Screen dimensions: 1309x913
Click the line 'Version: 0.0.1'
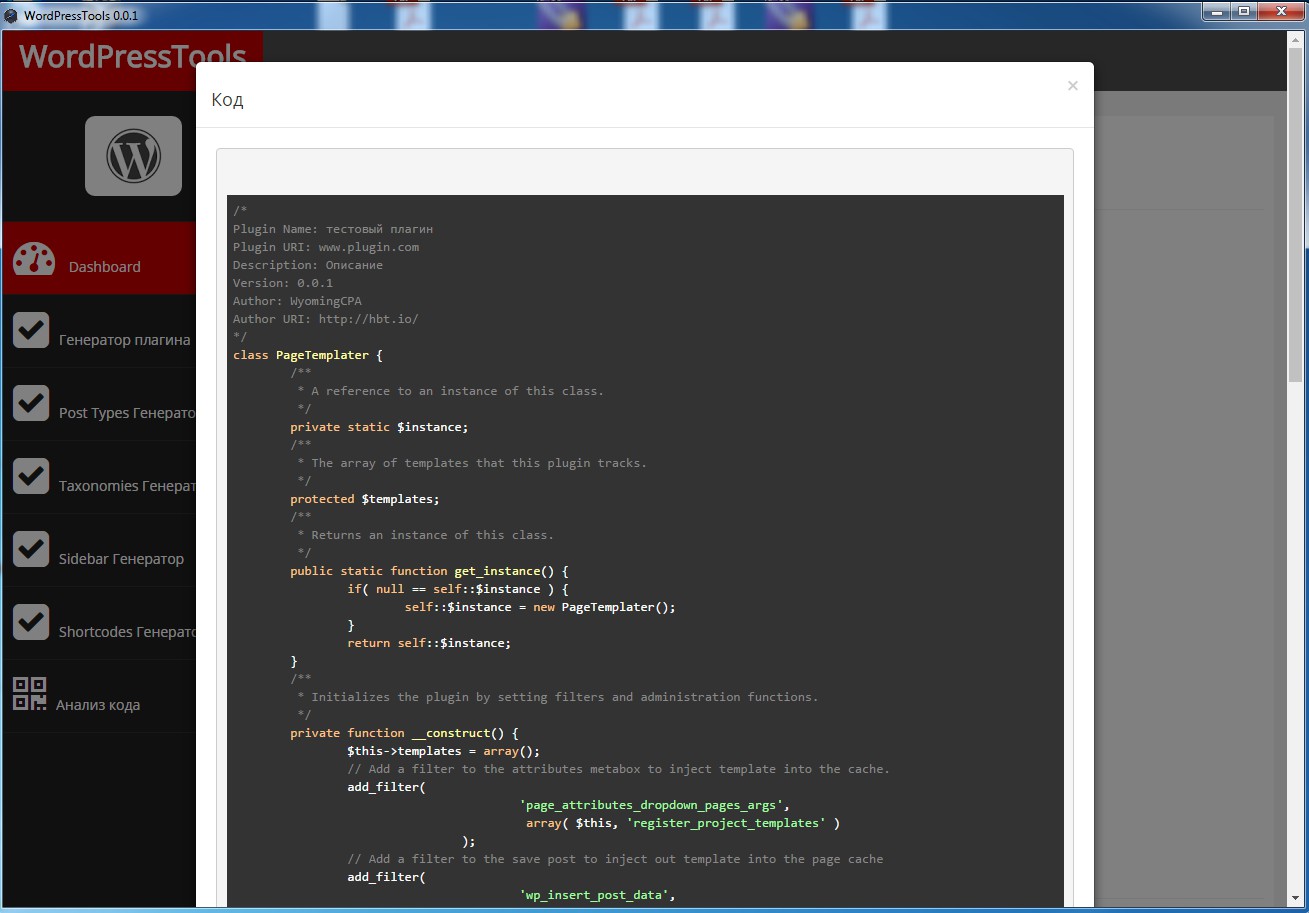(283, 283)
